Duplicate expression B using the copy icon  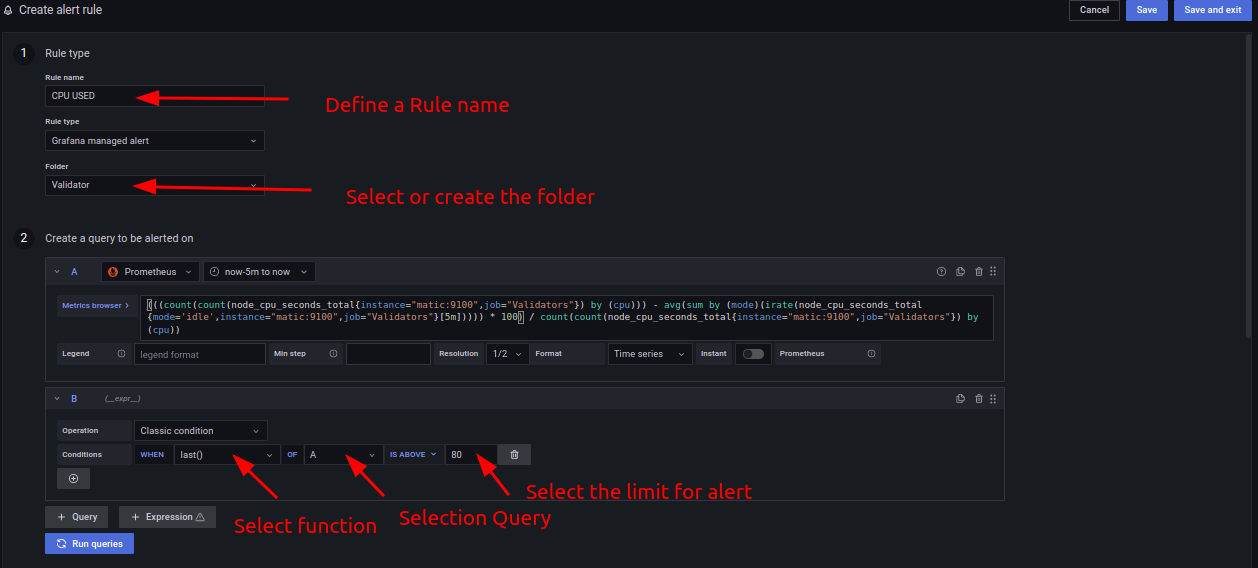[960, 398]
